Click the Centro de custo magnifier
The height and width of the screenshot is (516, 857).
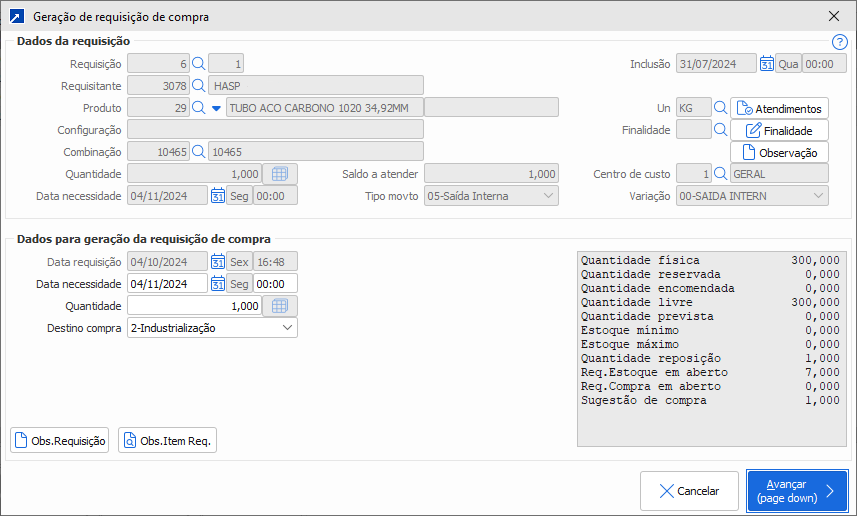click(720, 174)
